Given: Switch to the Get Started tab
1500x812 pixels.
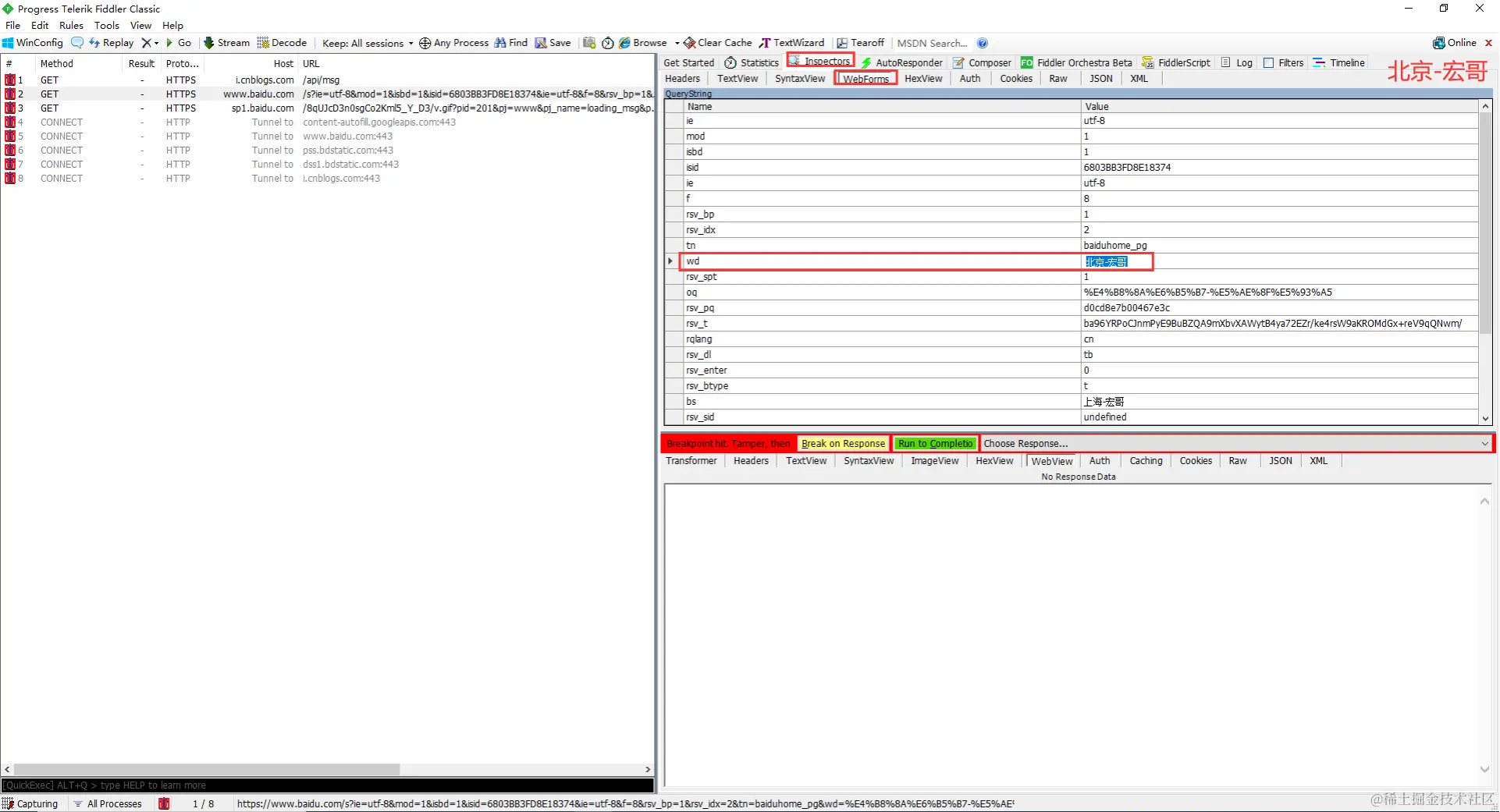Looking at the screenshot, I should [688, 62].
